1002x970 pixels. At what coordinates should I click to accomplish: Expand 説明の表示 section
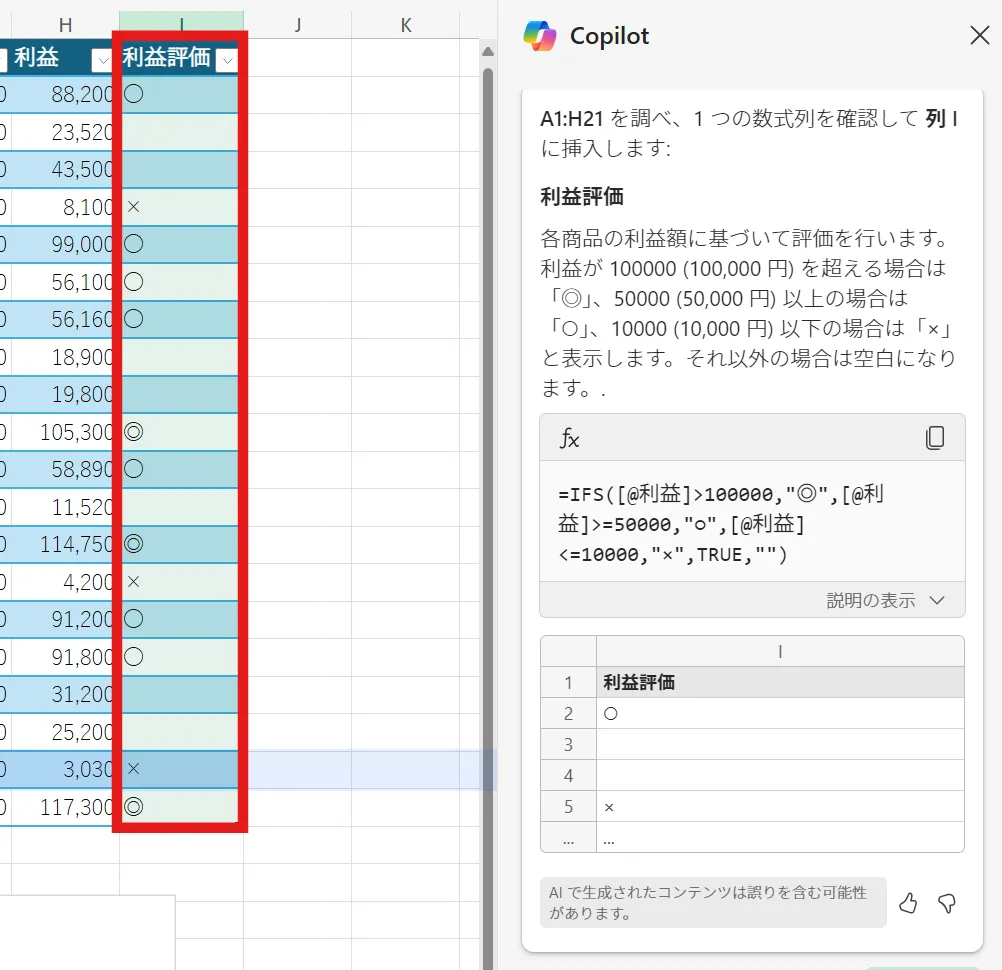(x=885, y=600)
